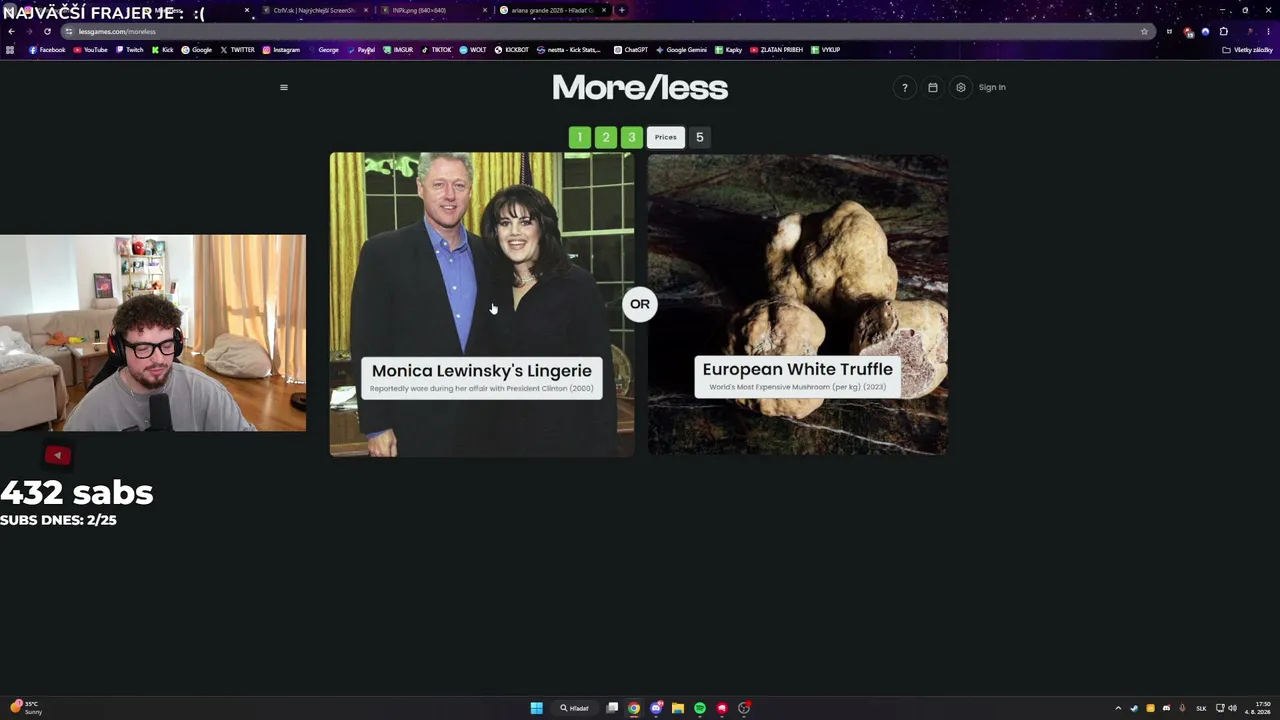Image resolution: width=1280 pixels, height=720 pixels.
Task: Show hidden system tray icons
Action: point(1118,708)
